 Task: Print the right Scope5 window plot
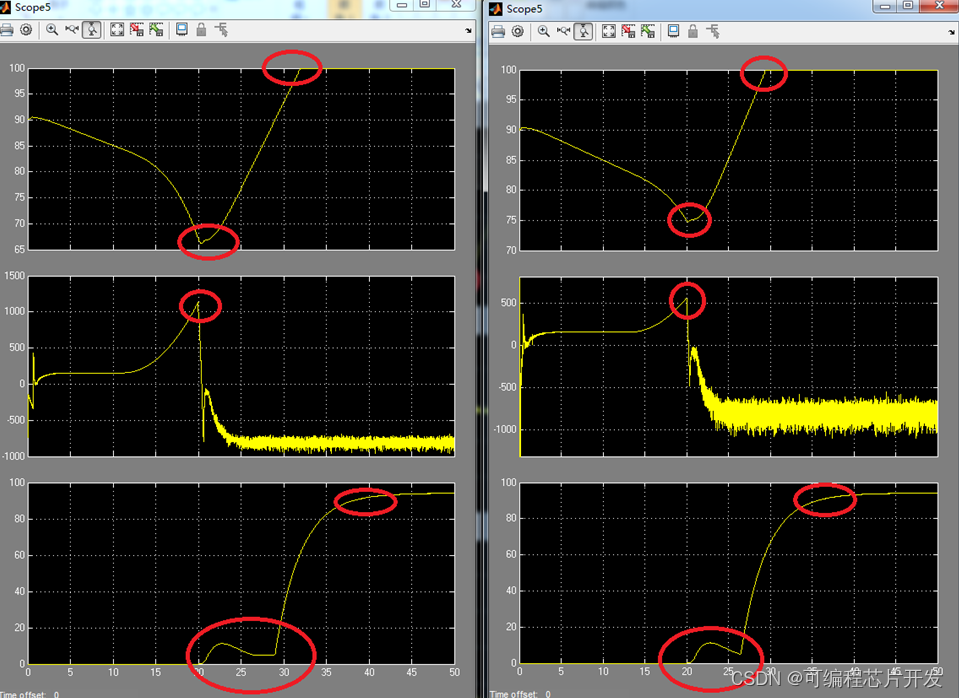tap(498, 31)
